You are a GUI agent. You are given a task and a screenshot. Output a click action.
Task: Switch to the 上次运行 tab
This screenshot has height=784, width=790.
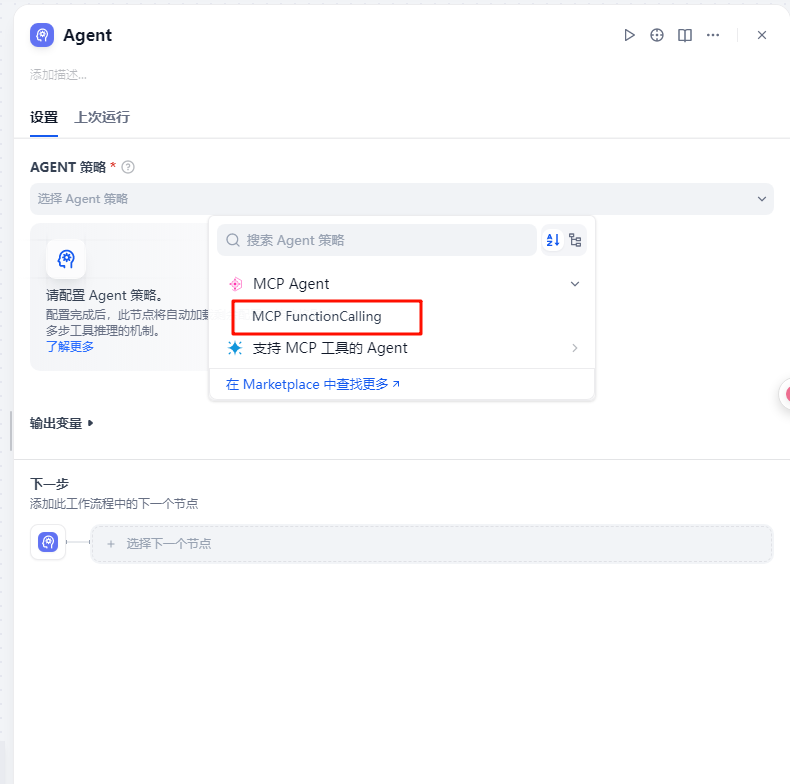[x=101, y=117]
